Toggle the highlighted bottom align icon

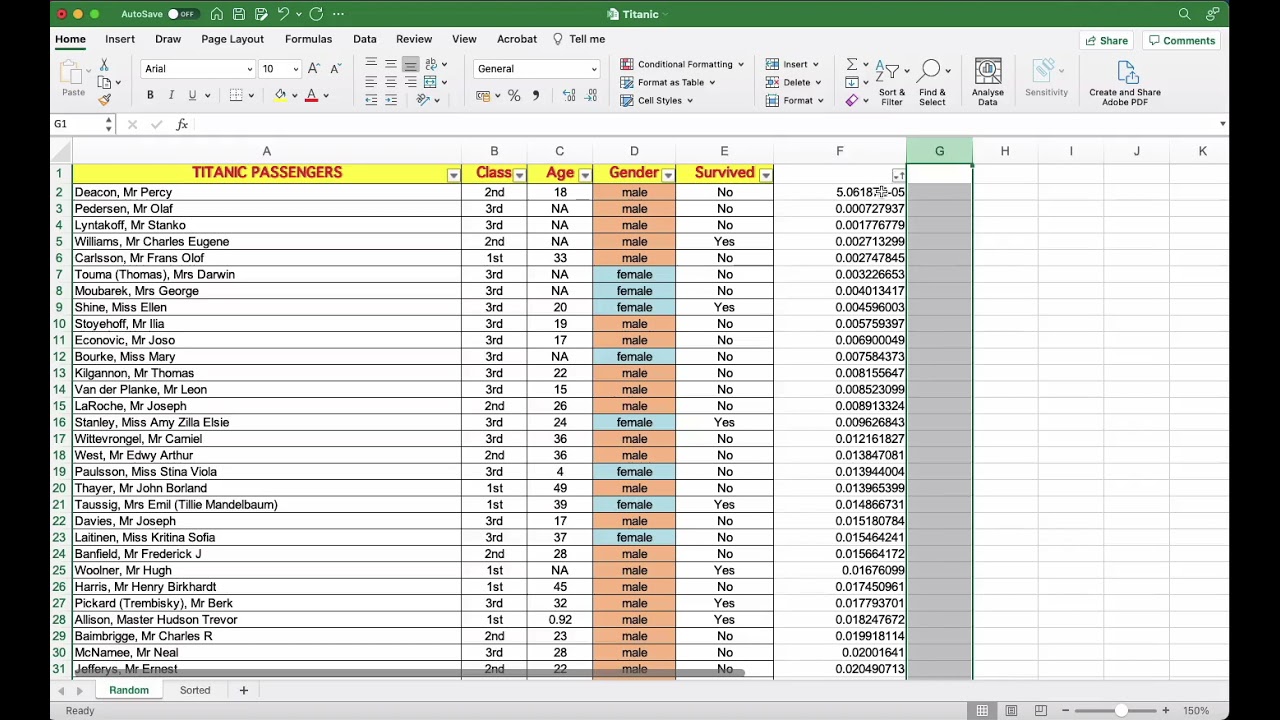click(x=411, y=64)
